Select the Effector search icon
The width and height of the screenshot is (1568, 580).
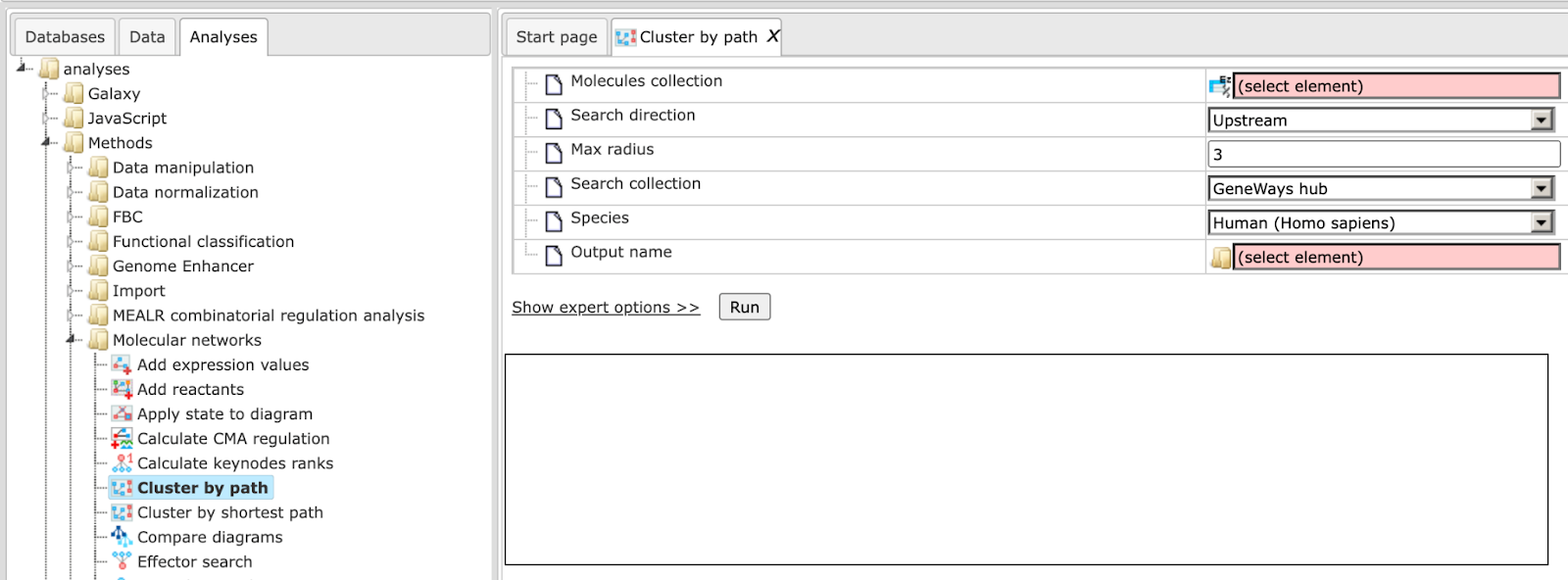point(122,561)
